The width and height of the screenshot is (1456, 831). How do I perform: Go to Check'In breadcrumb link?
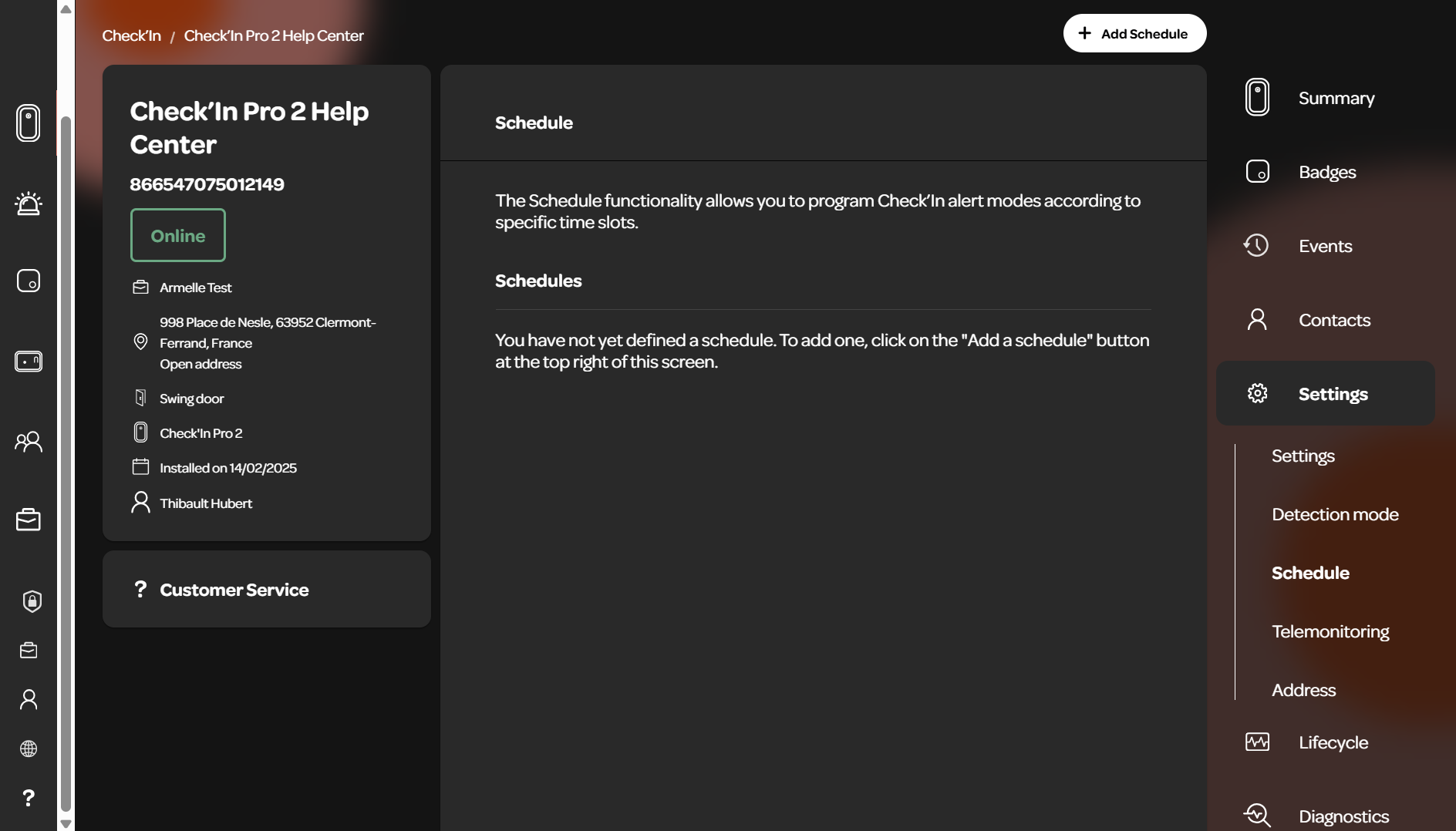click(x=132, y=35)
